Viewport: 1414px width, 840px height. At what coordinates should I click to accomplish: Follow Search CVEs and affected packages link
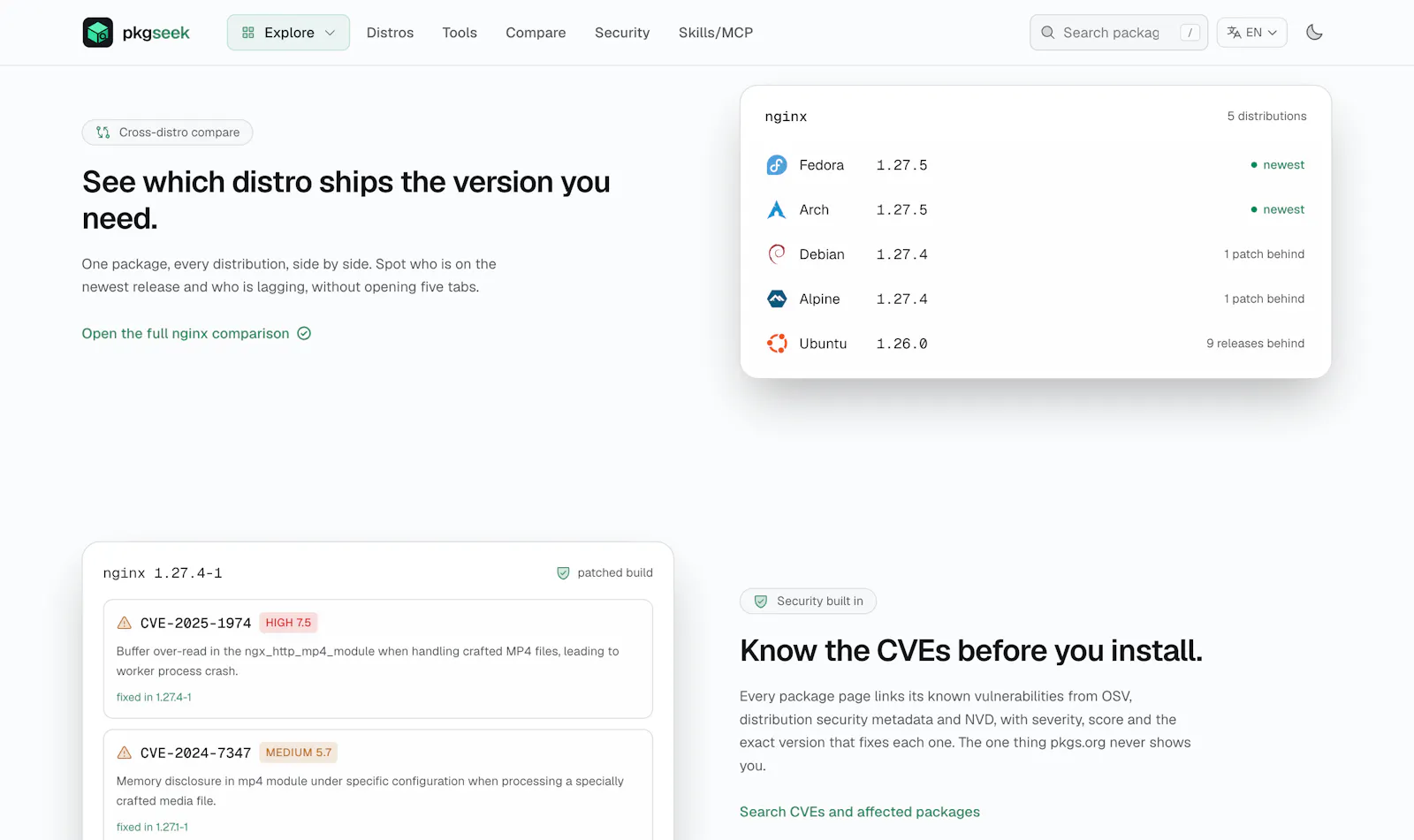click(860, 812)
